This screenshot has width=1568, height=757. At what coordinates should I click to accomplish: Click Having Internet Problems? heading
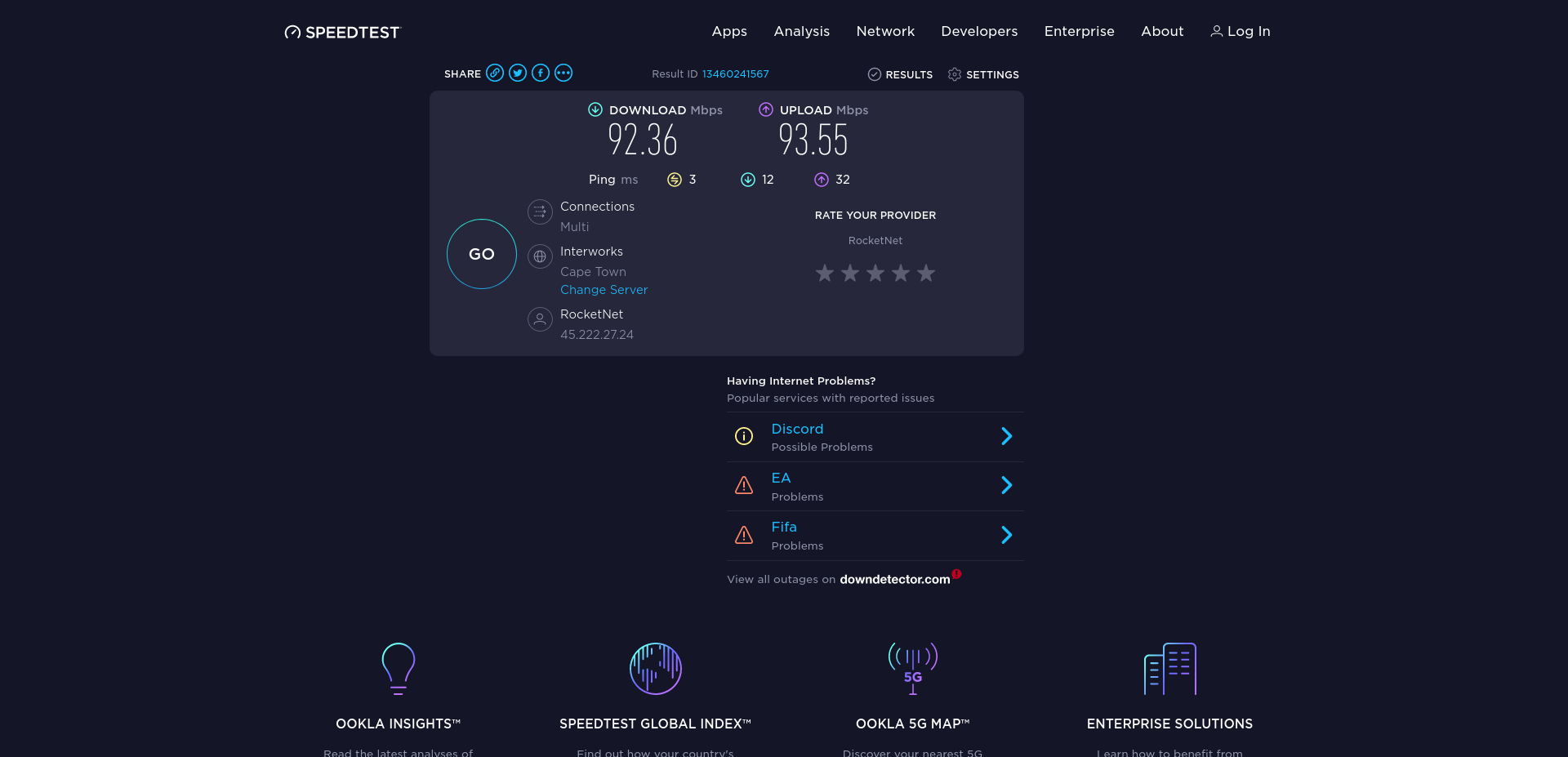[801, 381]
